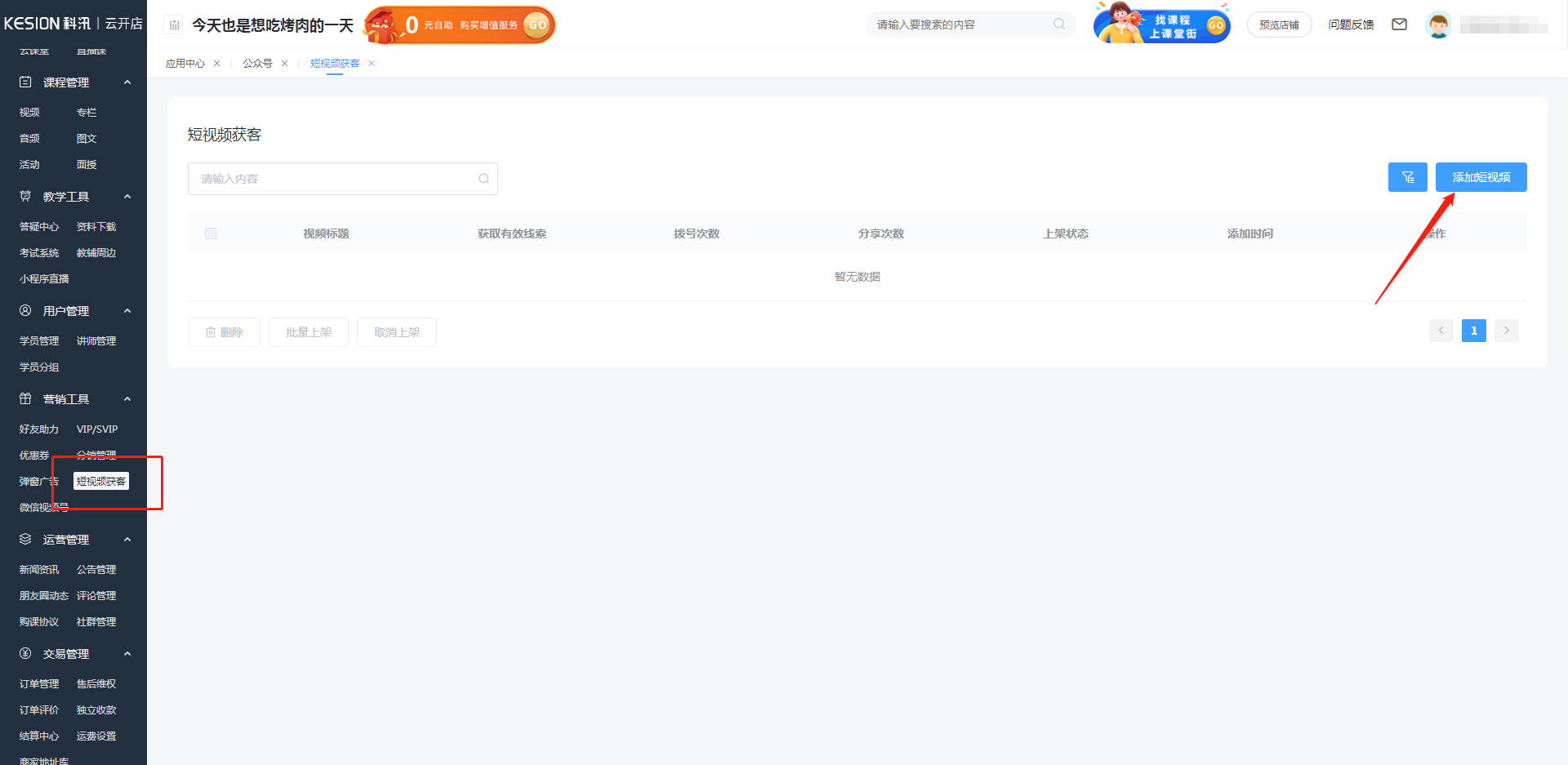Click the blue filter icon button
This screenshot has height=765, width=1568.
pos(1407,177)
